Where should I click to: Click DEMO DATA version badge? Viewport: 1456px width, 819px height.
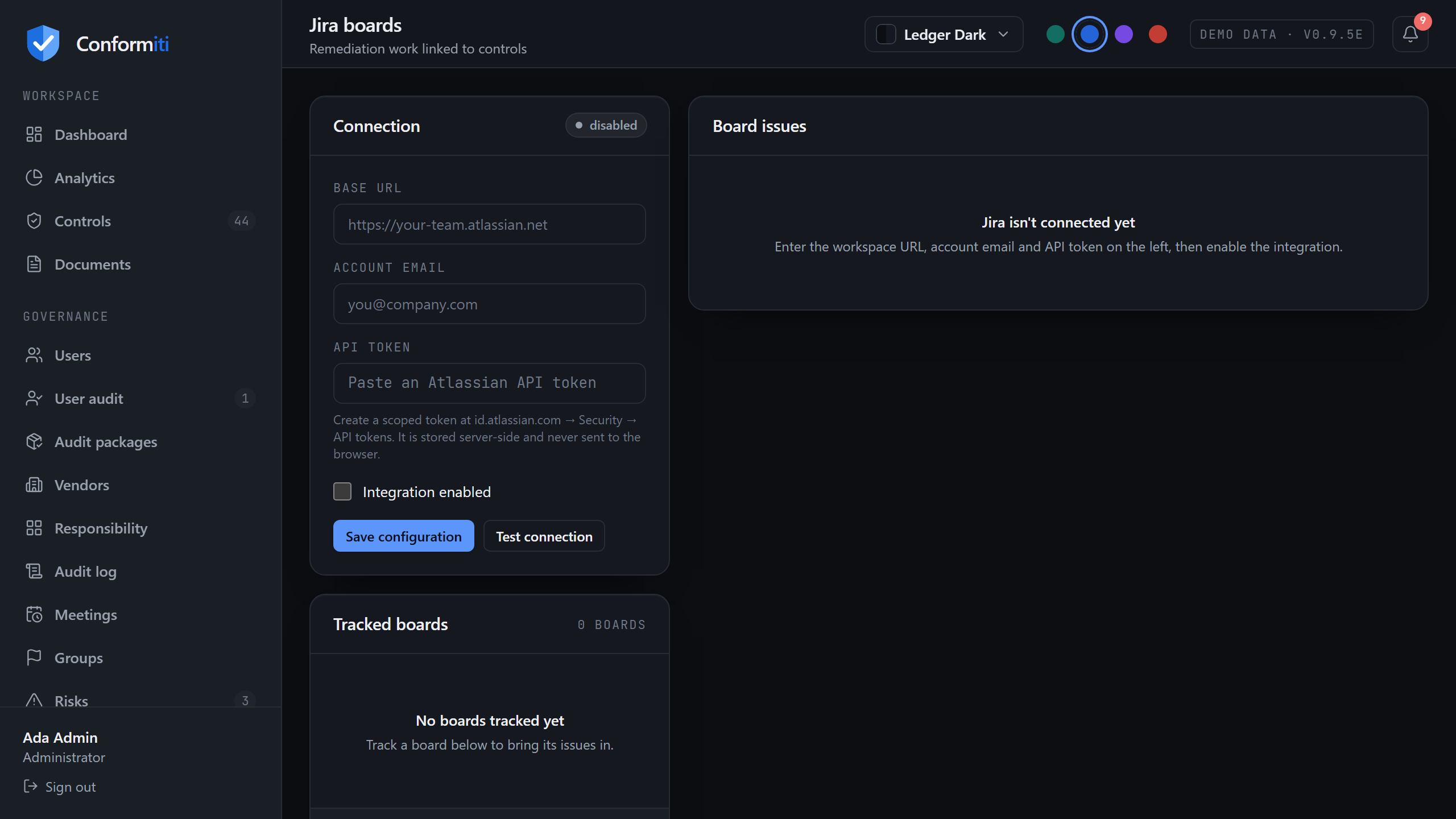(1281, 34)
